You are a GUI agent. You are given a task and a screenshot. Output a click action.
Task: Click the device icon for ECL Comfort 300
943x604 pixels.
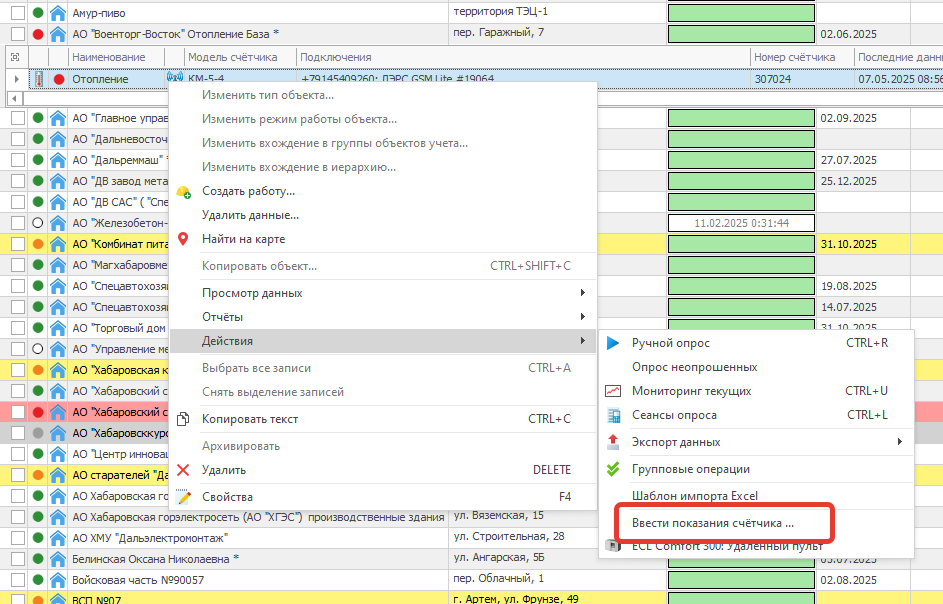613,546
